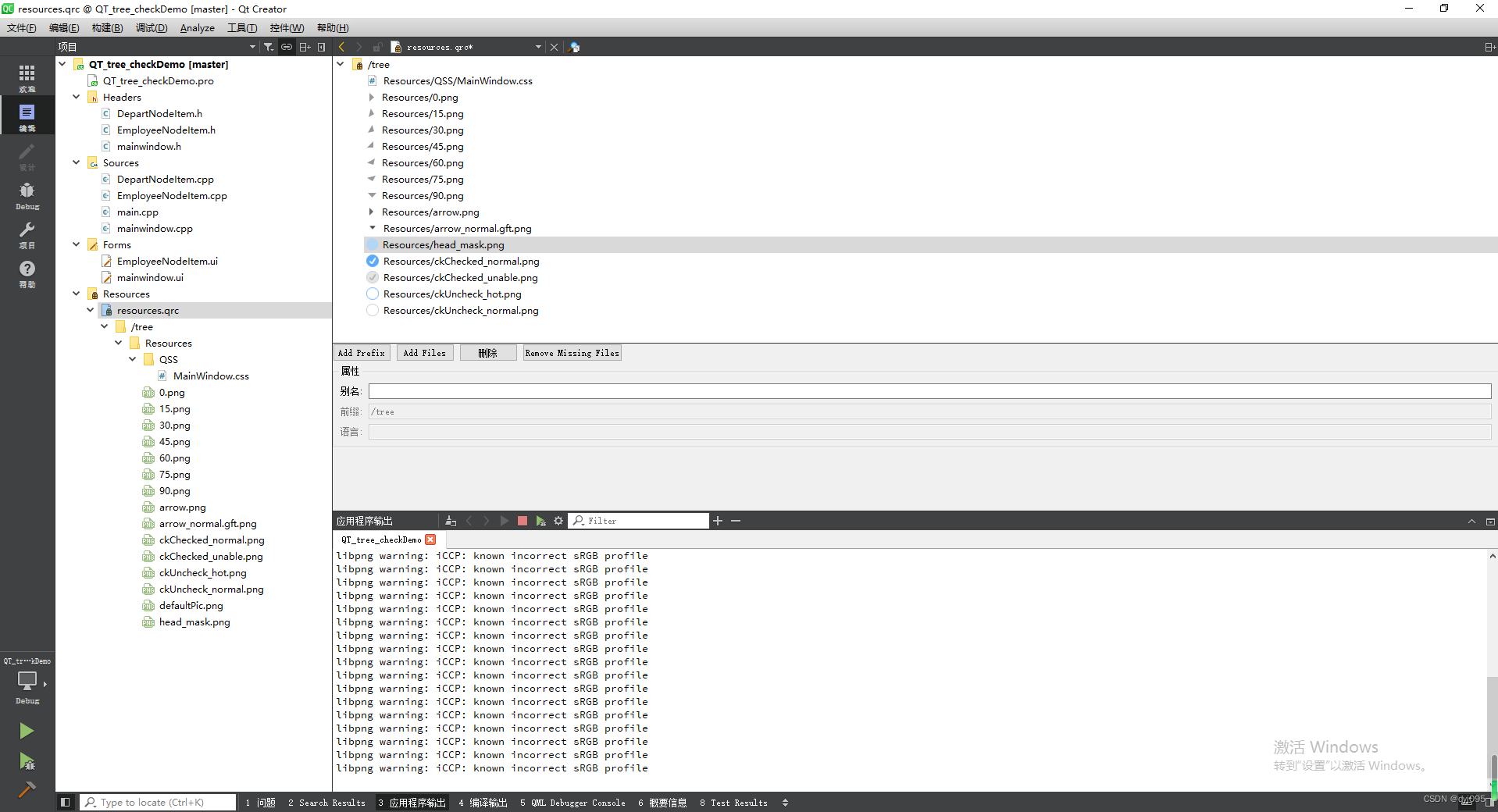1498x812 pixels.
Task: Open the QML Debugger Console pane
Action: 572,803
